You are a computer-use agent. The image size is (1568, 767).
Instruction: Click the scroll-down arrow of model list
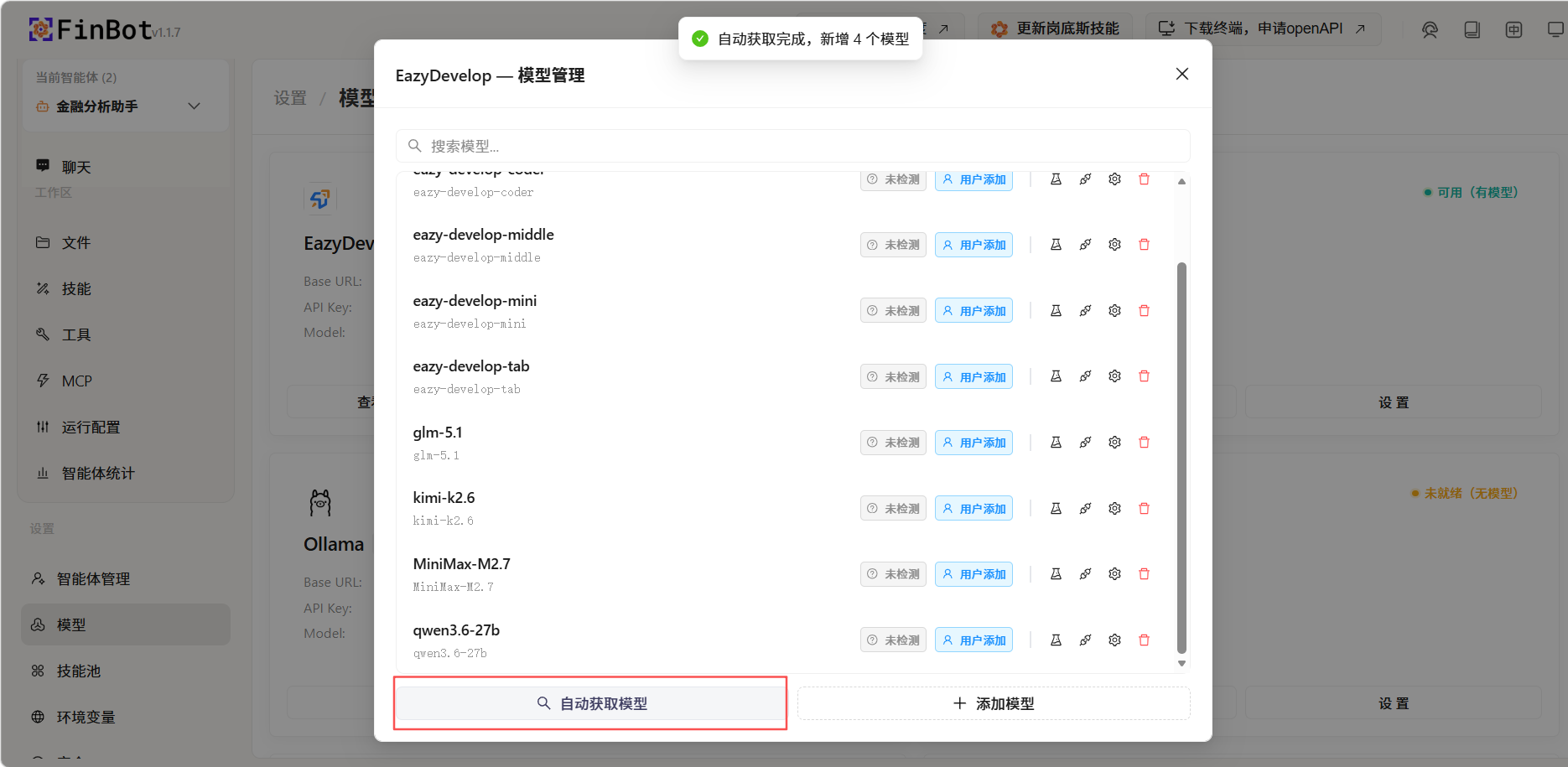tap(1181, 663)
